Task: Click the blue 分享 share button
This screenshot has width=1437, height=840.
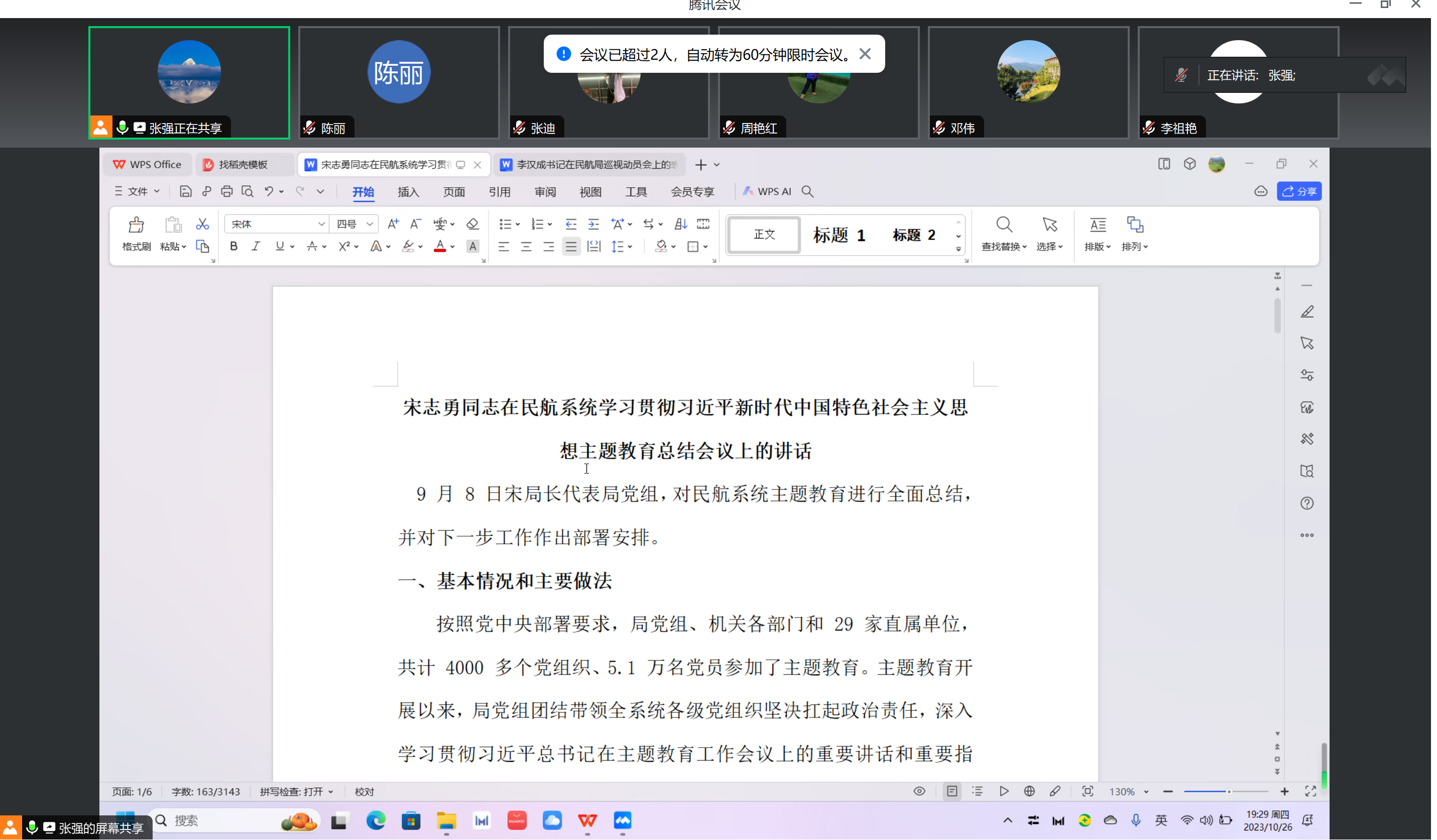Action: click(1299, 192)
